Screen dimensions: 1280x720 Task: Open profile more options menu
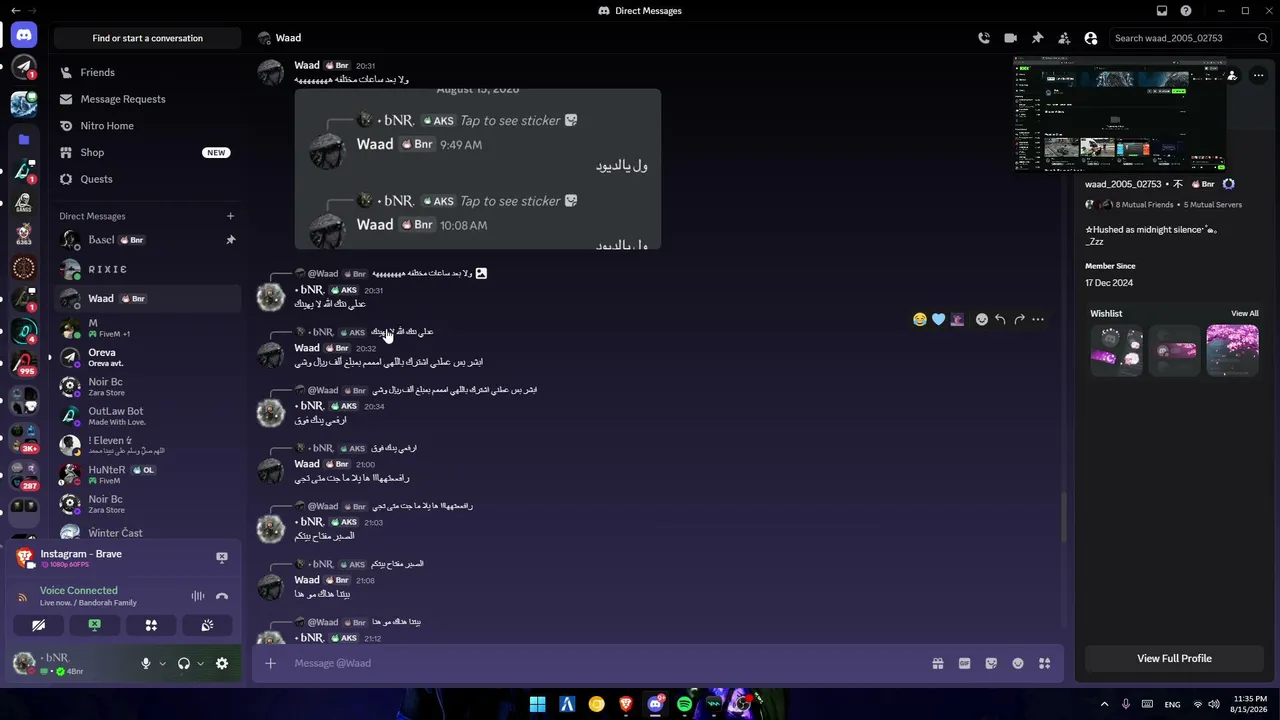tap(1258, 75)
